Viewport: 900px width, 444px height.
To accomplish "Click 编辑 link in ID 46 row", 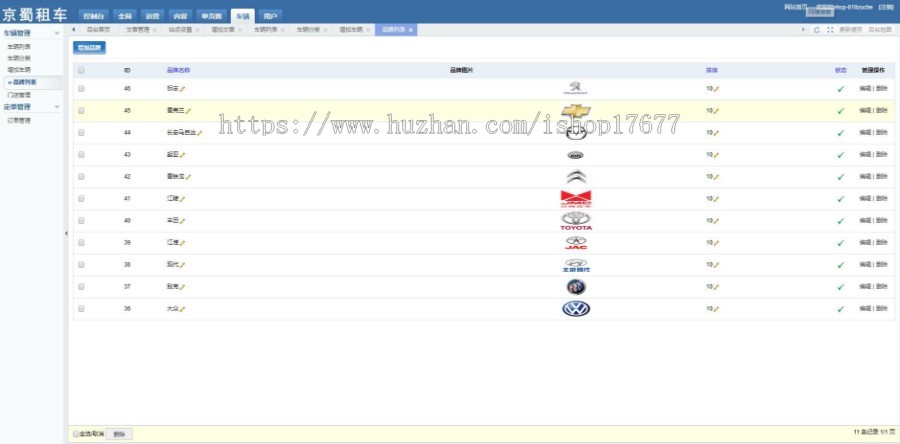I will [865, 89].
